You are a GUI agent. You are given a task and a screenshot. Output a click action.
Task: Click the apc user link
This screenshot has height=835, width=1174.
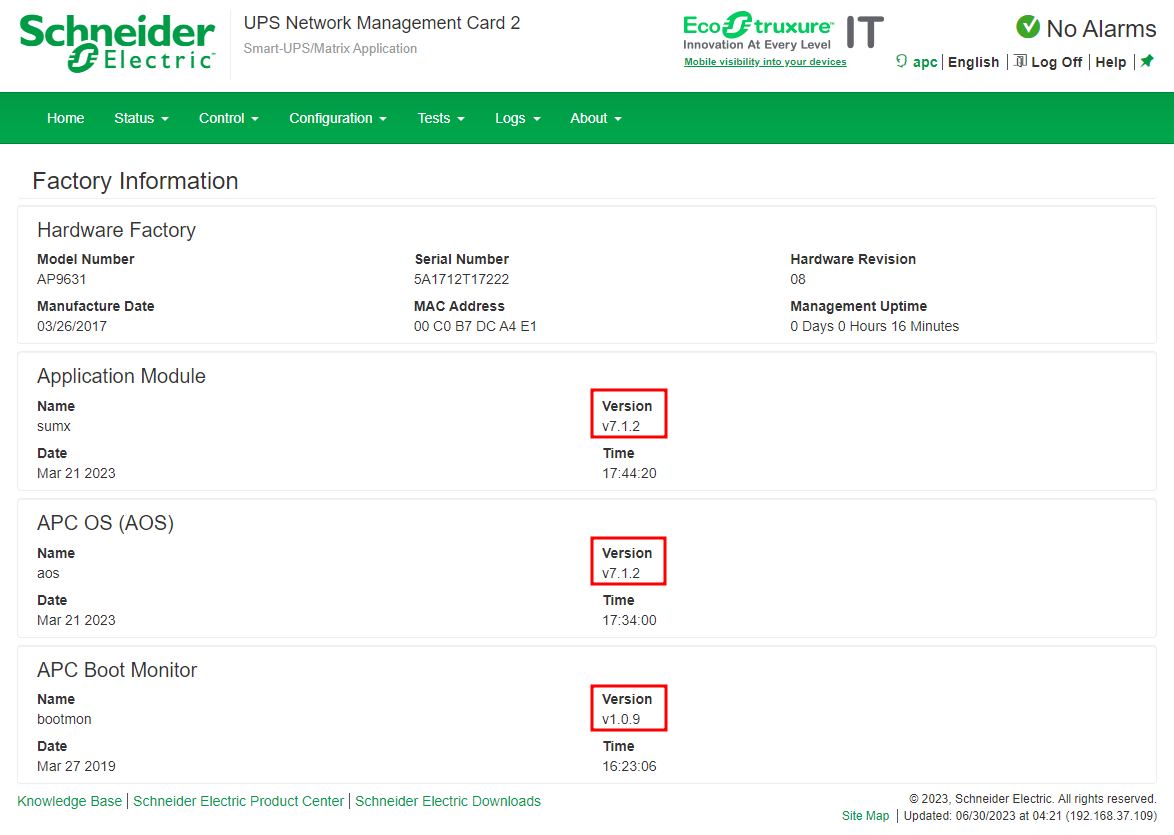pyautogui.click(x=925, y=62)
